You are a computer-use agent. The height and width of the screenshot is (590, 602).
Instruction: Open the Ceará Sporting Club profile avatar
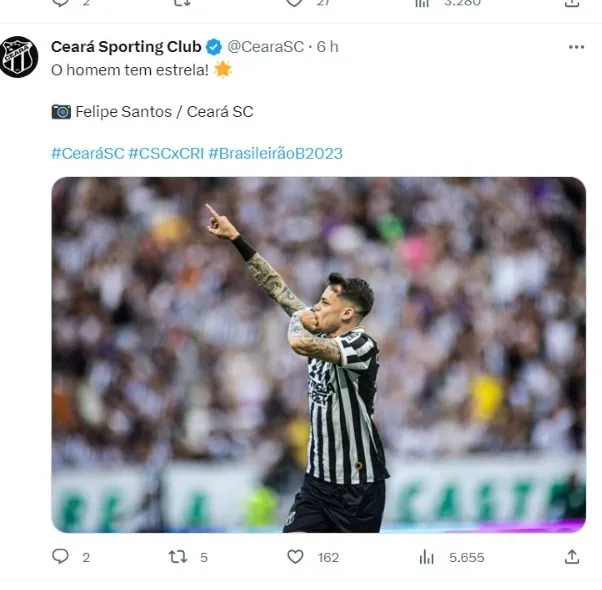[19, 57]
